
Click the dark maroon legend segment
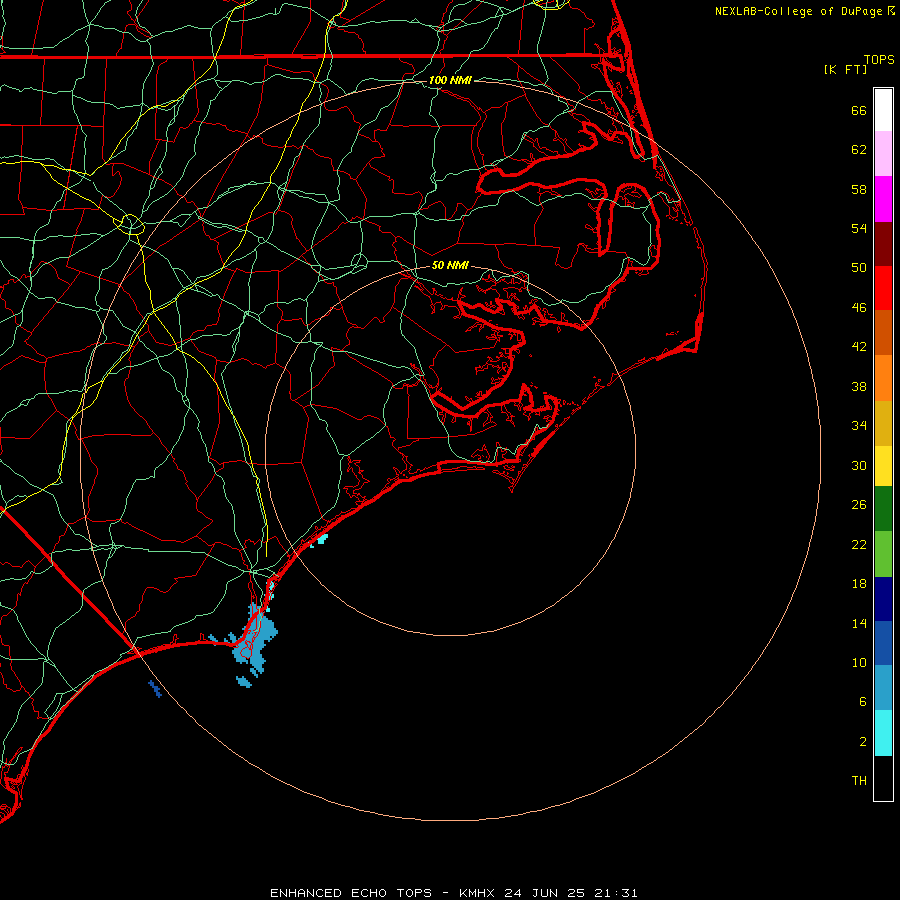883,244
